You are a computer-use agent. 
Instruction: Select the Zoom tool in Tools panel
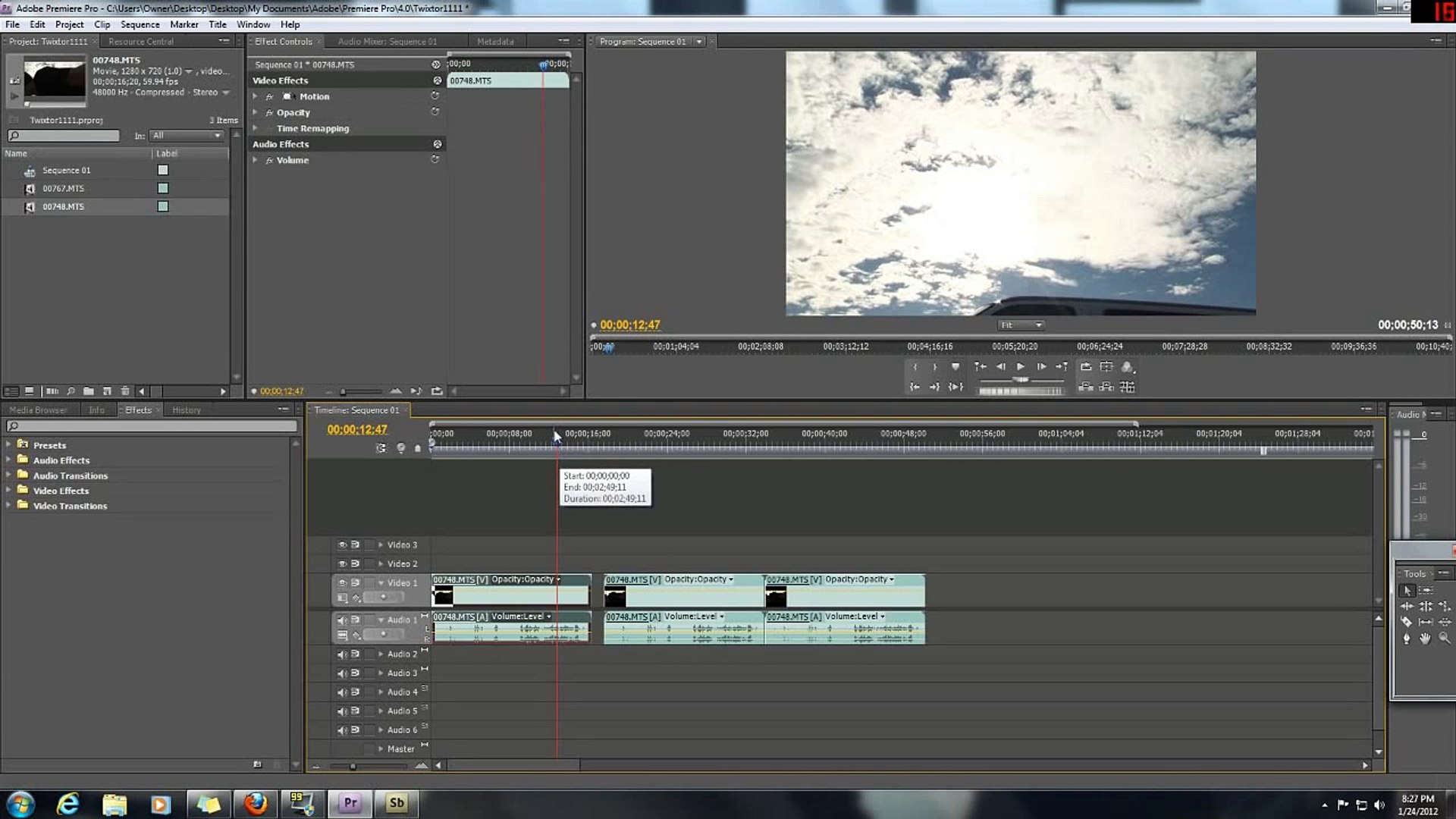1445,639
